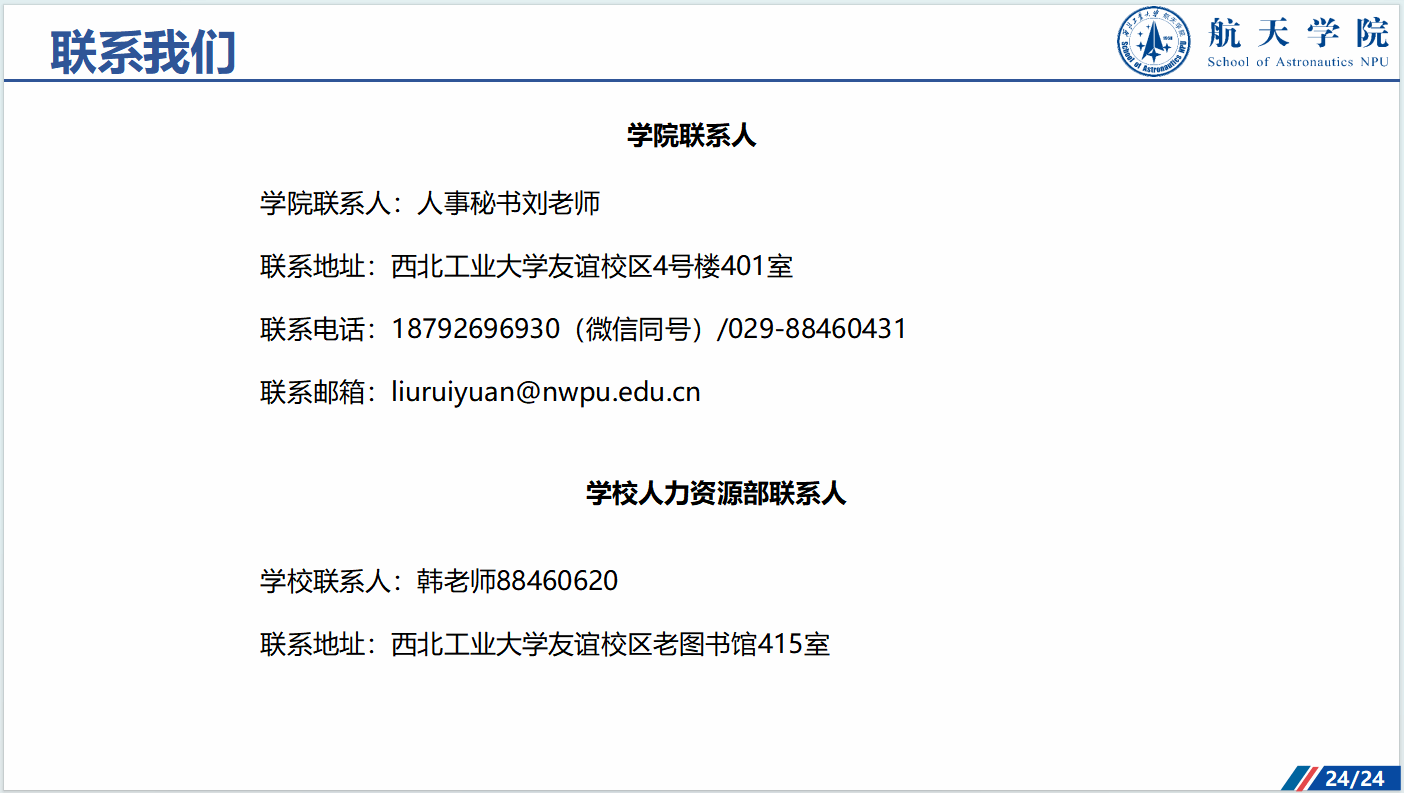Click the 24/24 page number indicator
Viewport: 1404px width, 793px height.
[1354, 778]
